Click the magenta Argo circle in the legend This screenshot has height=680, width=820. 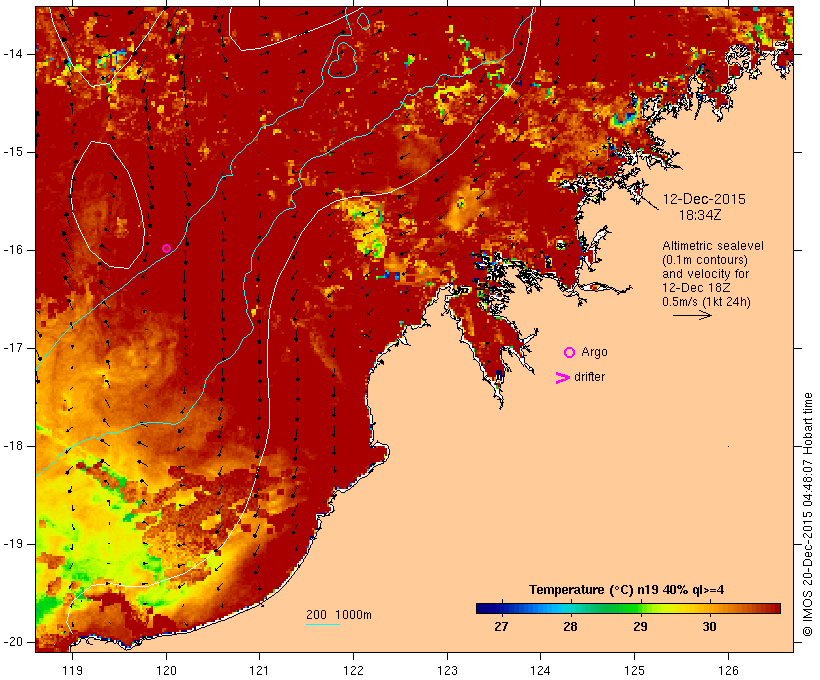[570, 353]
